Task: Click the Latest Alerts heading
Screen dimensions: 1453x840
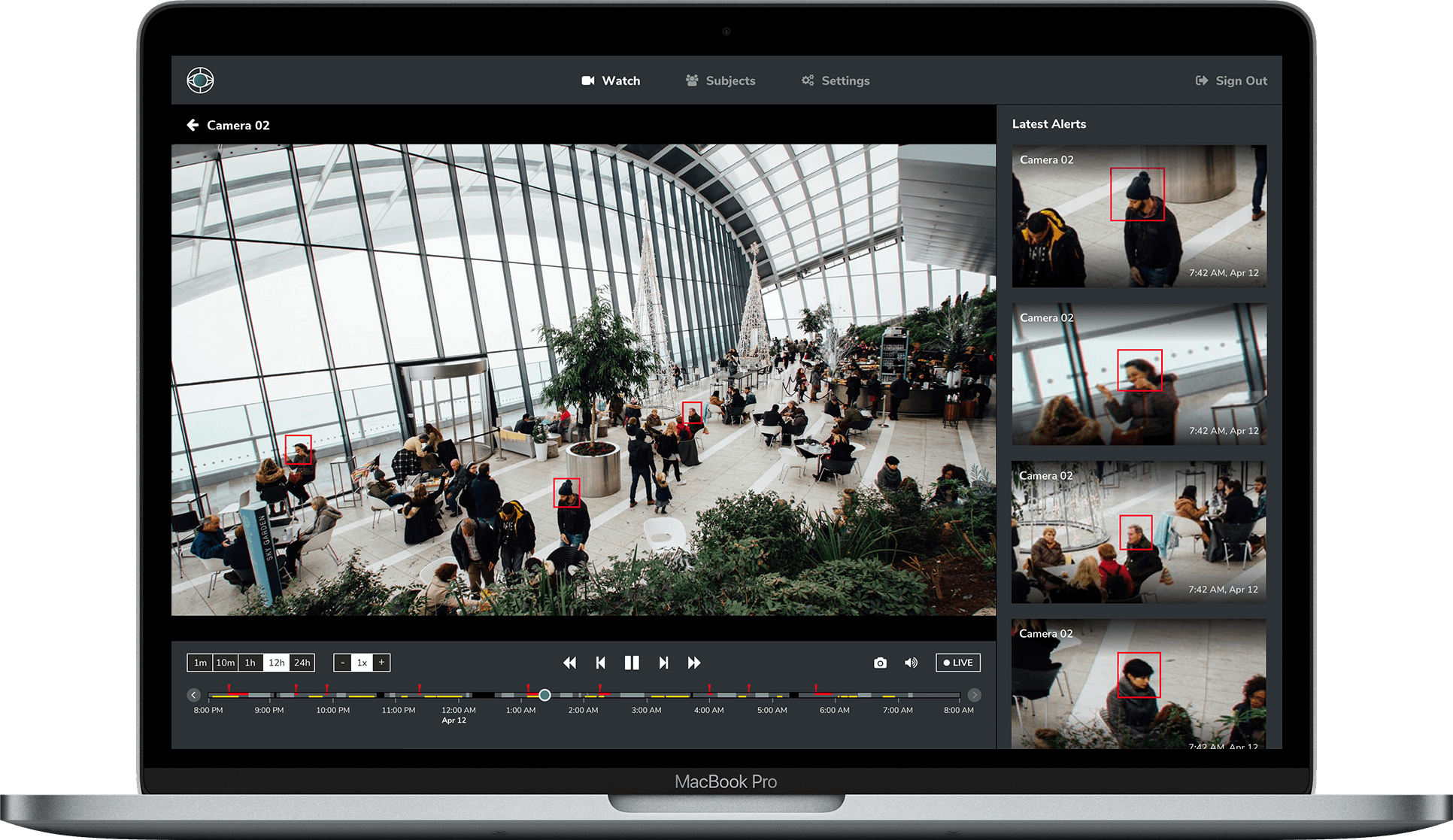Action: click(1048, 124)
